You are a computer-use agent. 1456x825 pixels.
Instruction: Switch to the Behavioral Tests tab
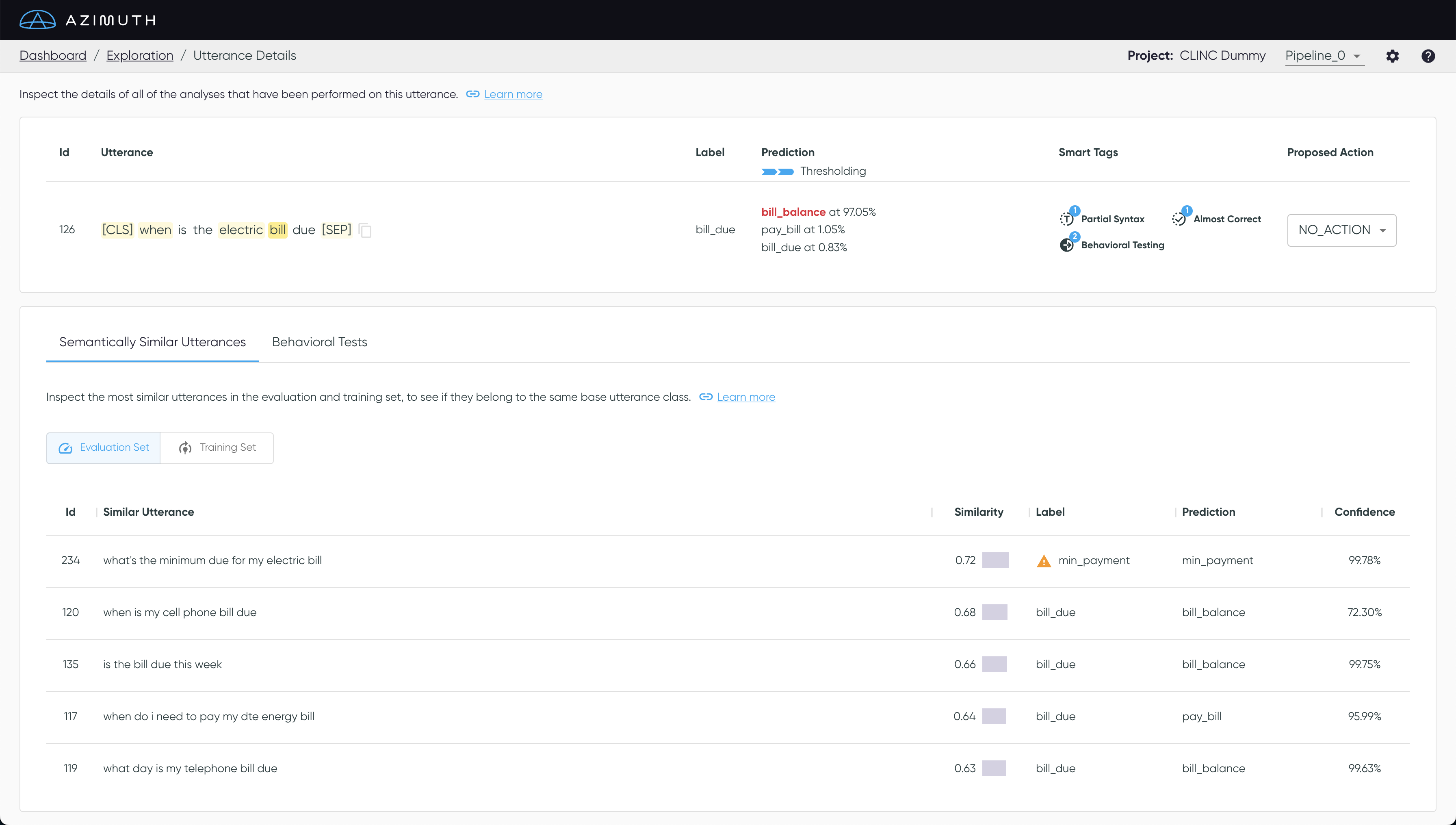point(319,342)
